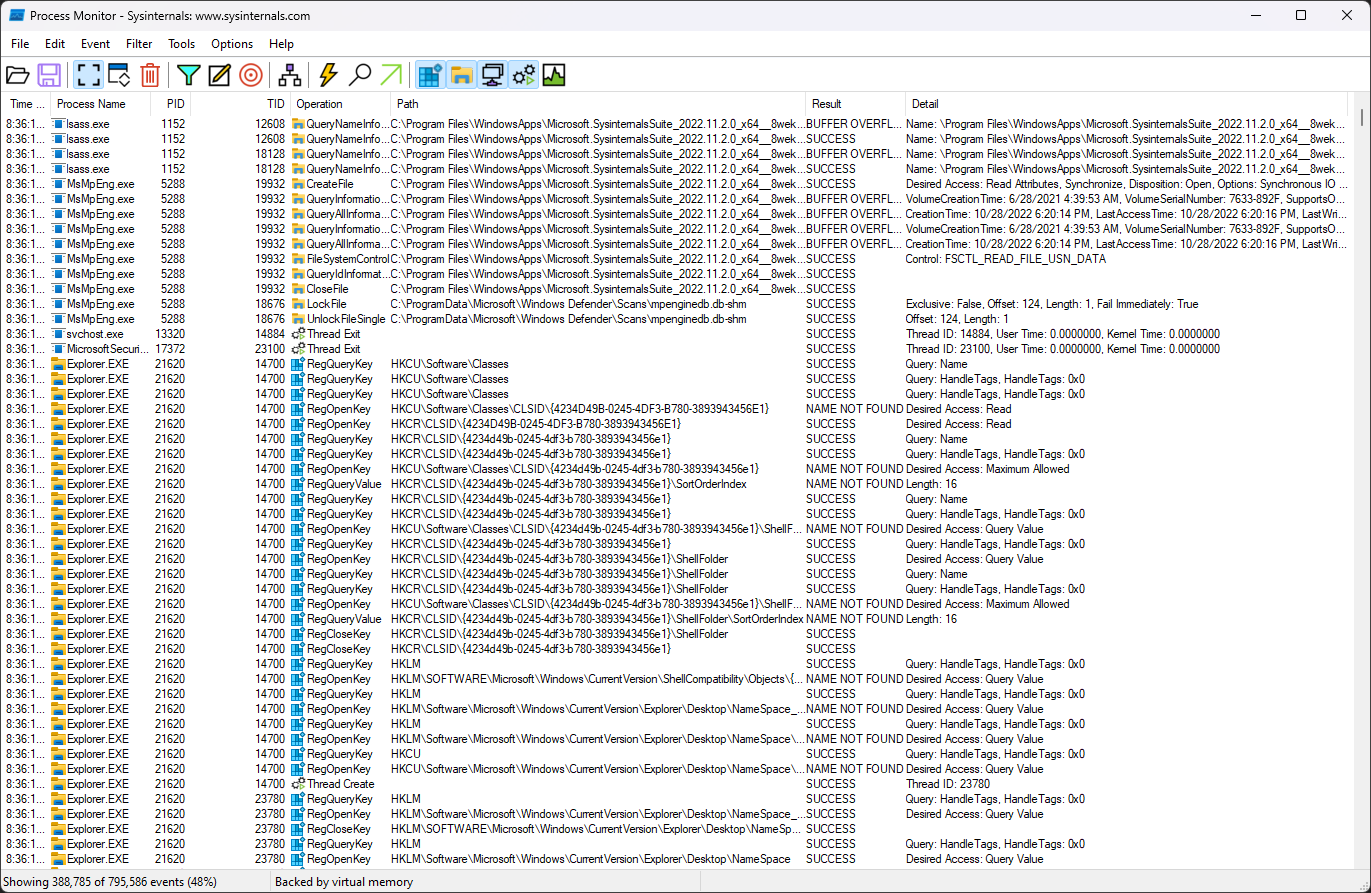1371x893 pixels.
Task: Click the yellow lightning bolt event icon
Action: [328, 75]
